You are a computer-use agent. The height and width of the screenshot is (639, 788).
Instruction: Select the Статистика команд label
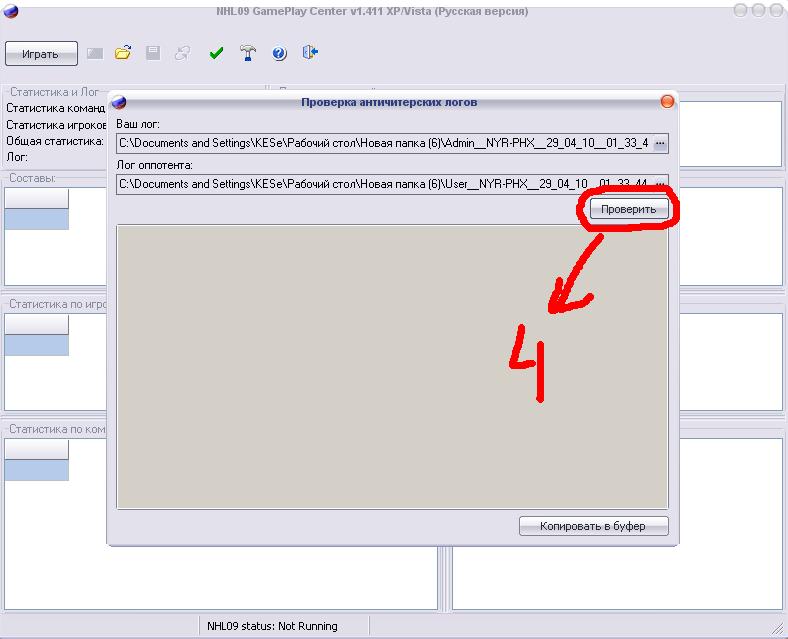(55, 108)
